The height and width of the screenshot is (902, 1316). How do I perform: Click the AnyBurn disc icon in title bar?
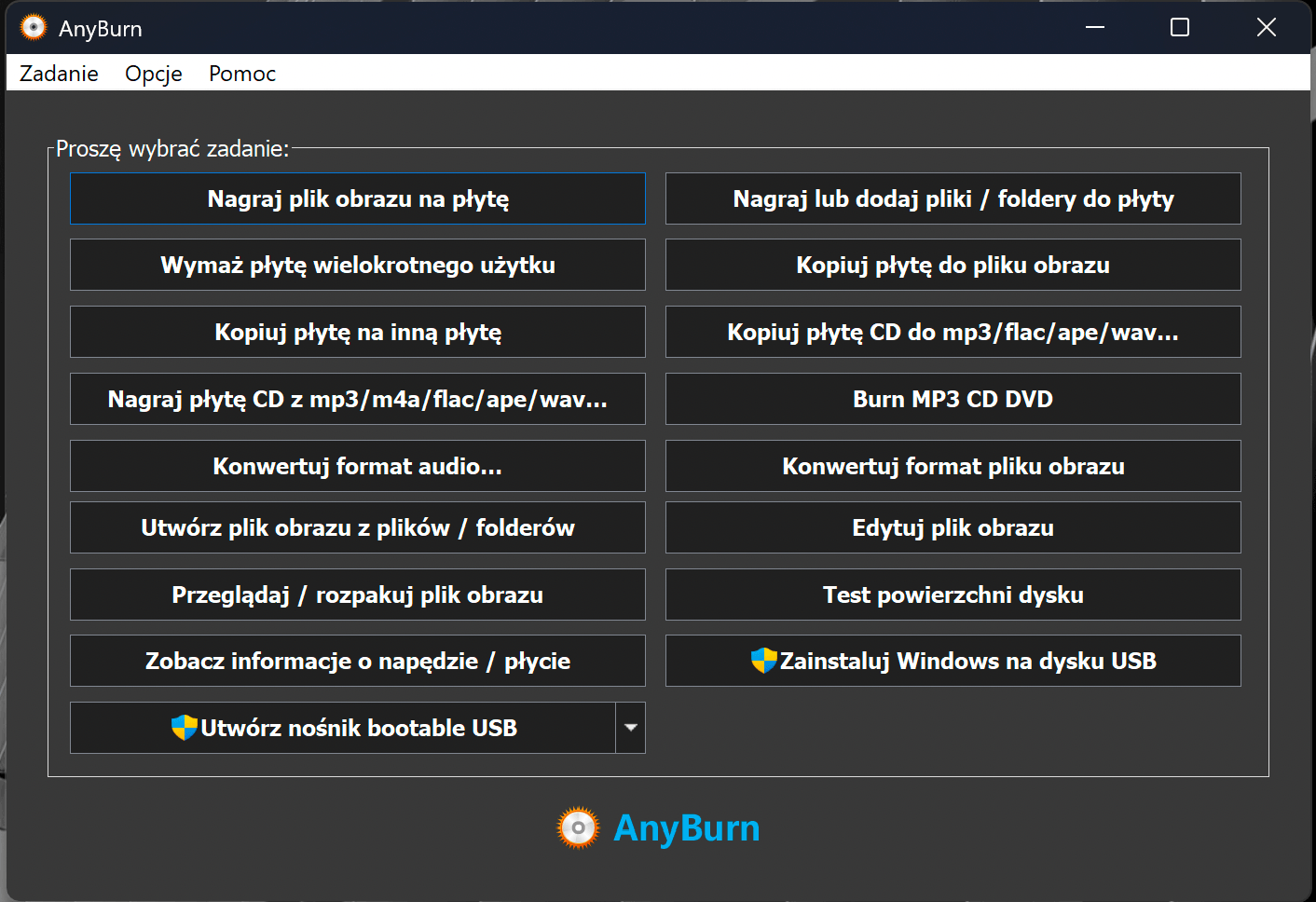[33, 28]
